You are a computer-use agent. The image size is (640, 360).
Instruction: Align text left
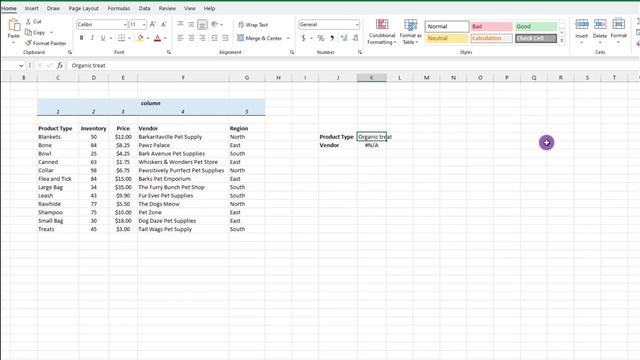(180, 38)
